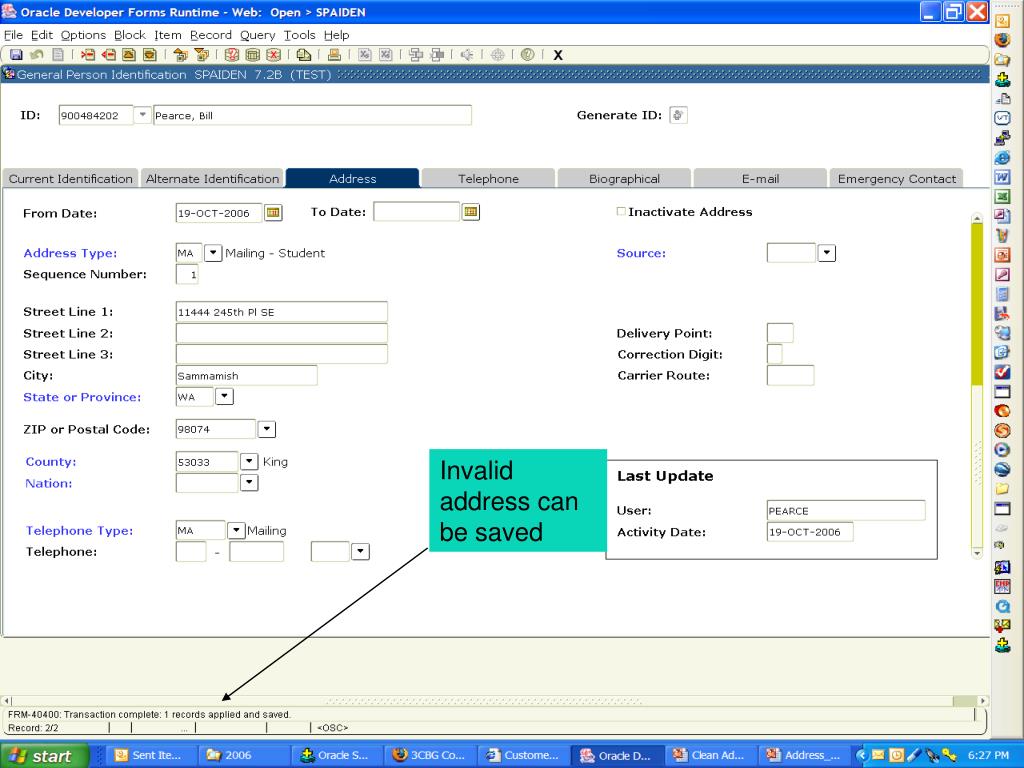Click into the City field

click(246, 376)
